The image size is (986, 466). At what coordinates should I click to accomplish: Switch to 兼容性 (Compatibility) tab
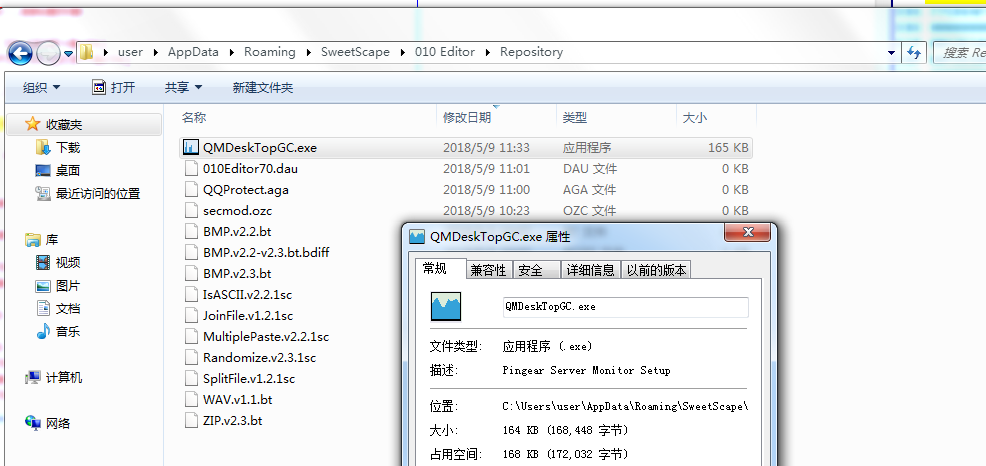tap(489, 270)
